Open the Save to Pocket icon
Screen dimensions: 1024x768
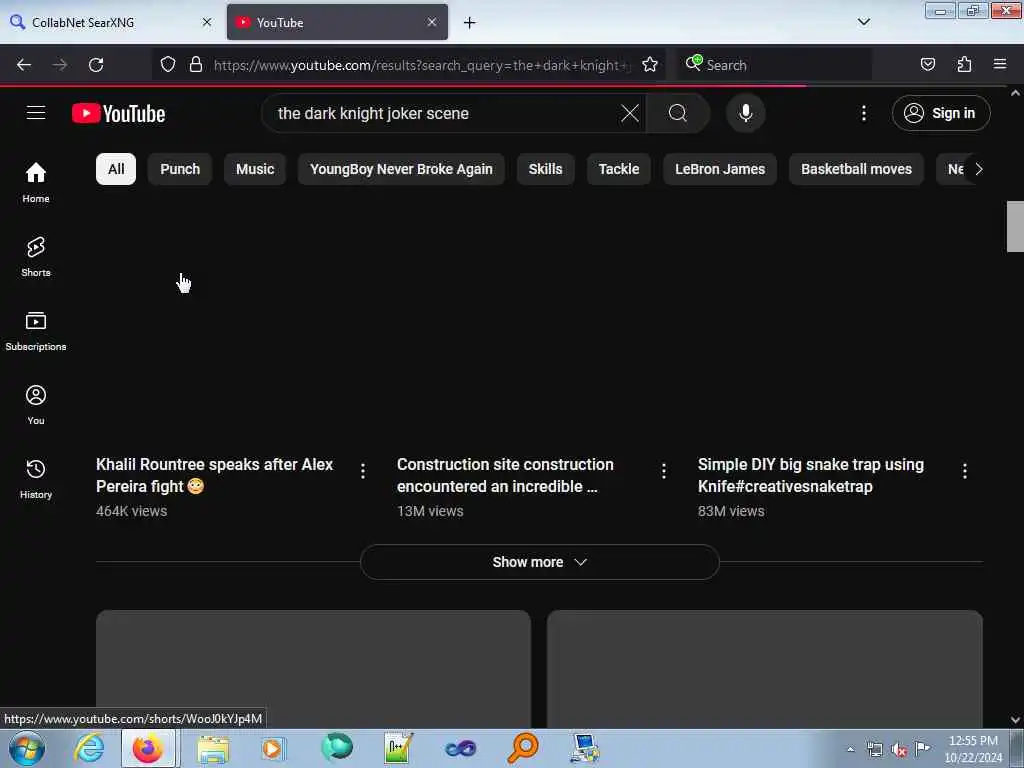point(927,65)
